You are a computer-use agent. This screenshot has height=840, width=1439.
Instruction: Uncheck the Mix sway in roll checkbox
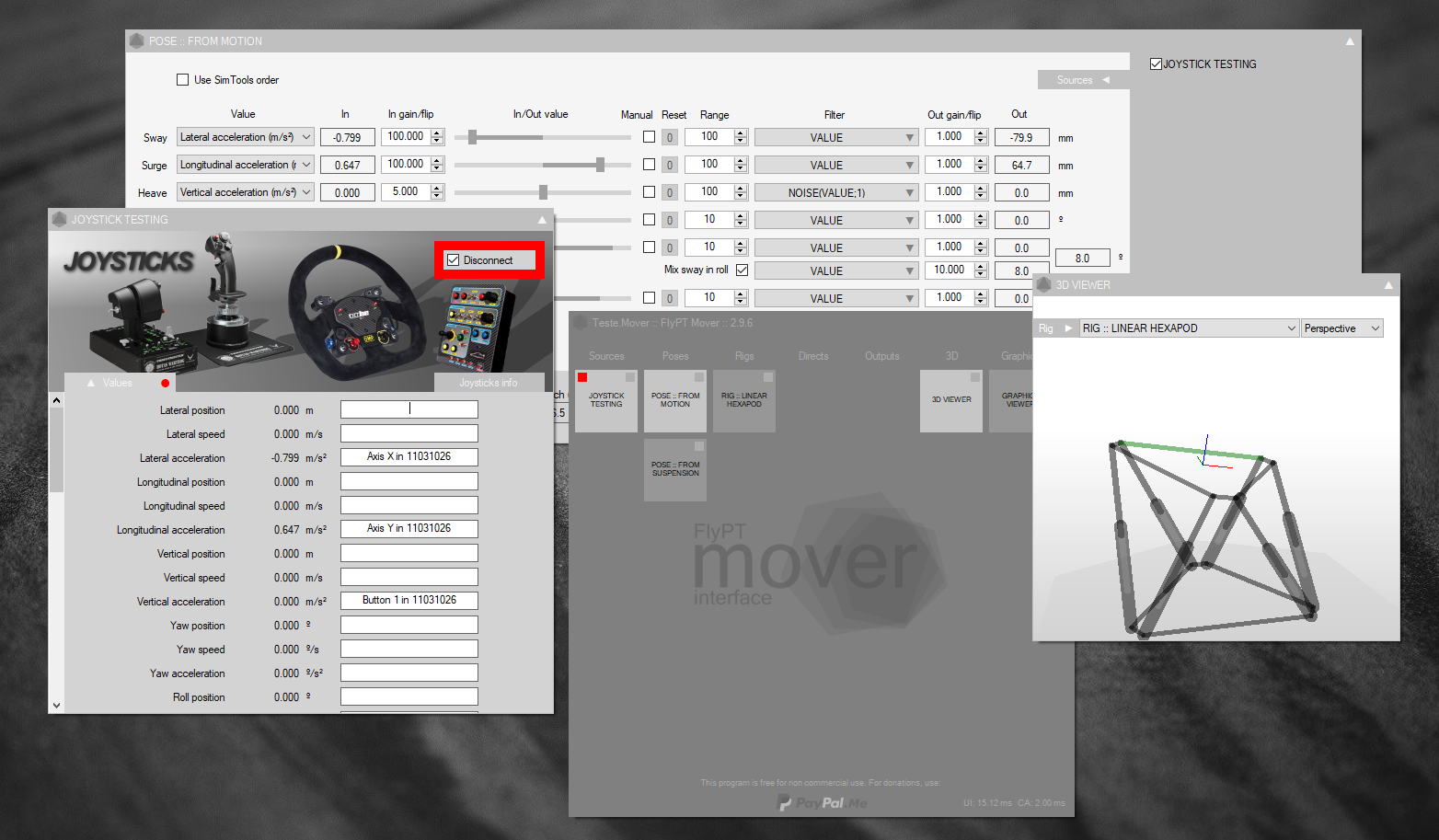coord(742,270)
